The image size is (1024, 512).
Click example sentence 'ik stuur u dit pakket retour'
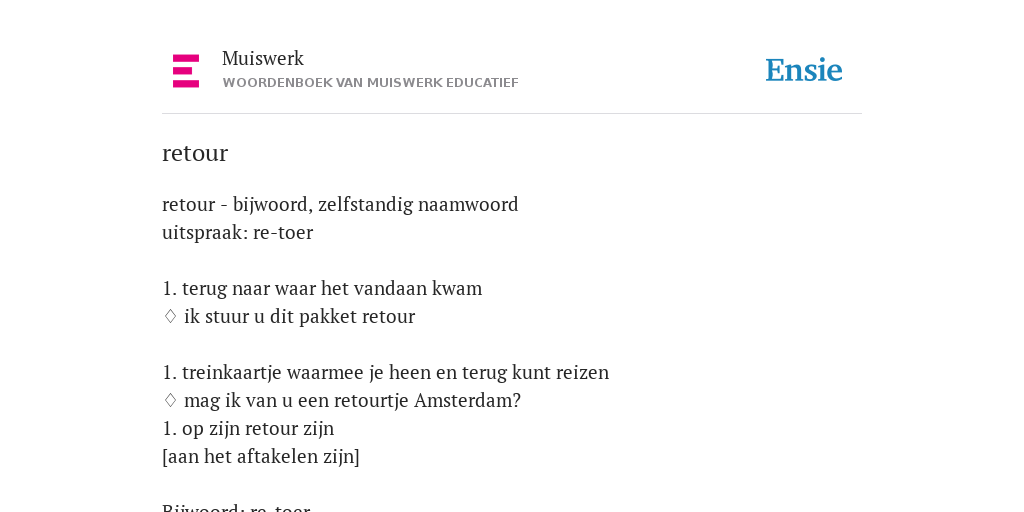[299, 316]
